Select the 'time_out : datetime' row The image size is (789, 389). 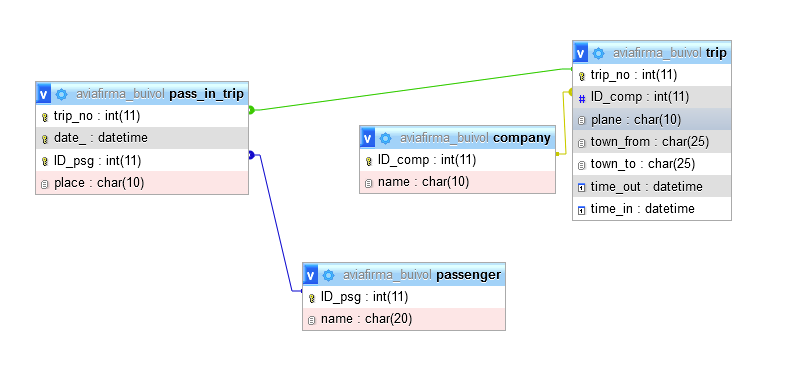[x=652, y=187]
